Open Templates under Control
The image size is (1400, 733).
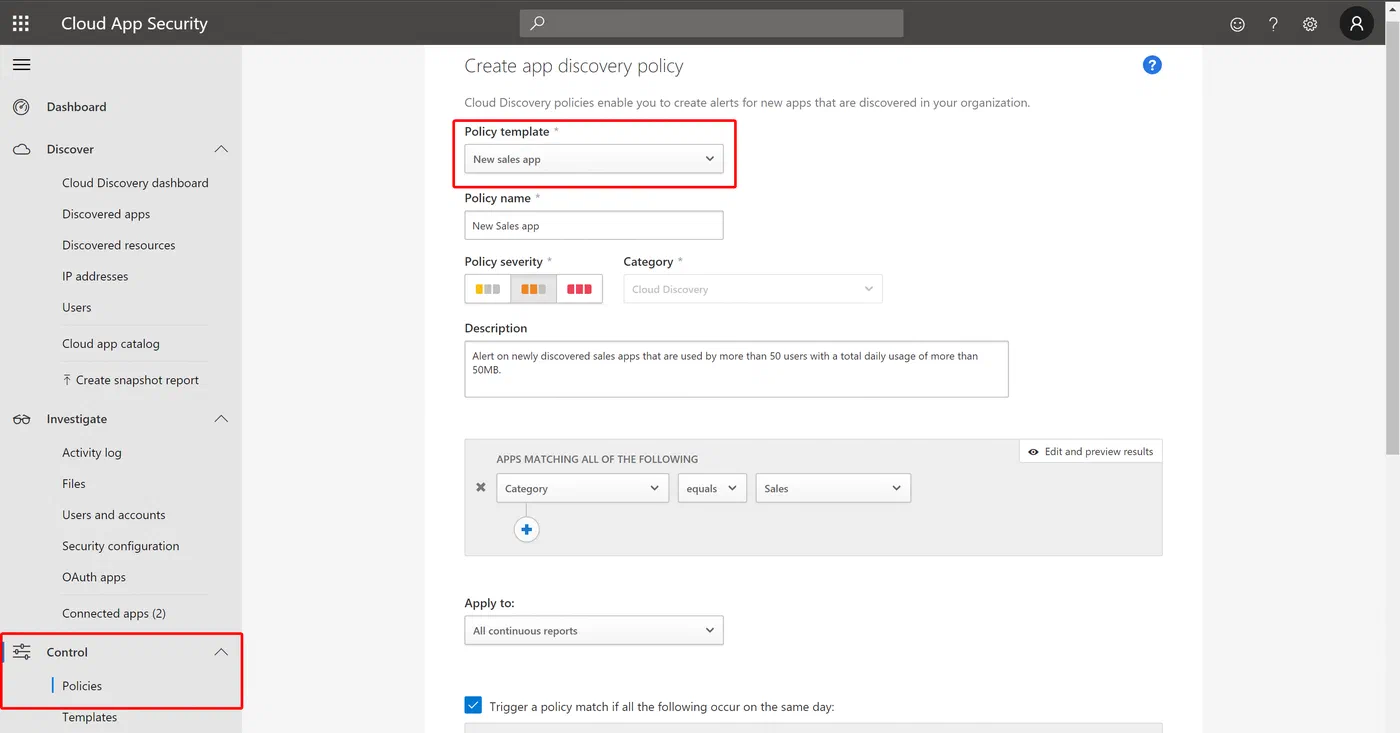(x=90, y=717)
